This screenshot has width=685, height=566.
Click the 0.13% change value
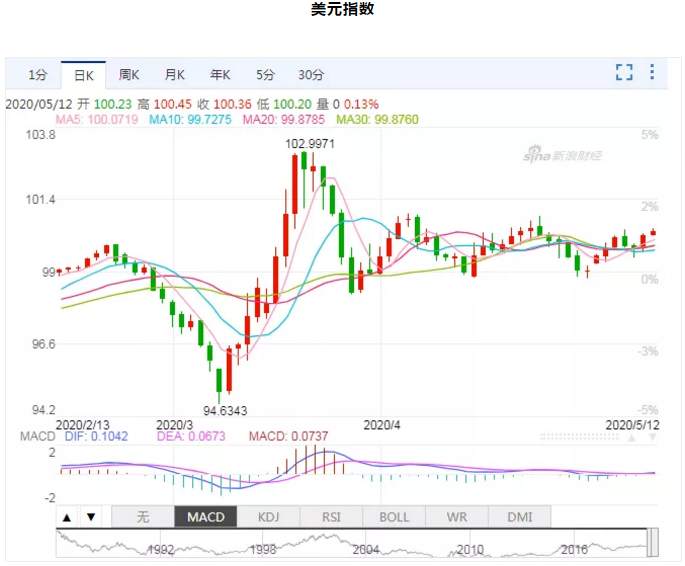[361, 104]
